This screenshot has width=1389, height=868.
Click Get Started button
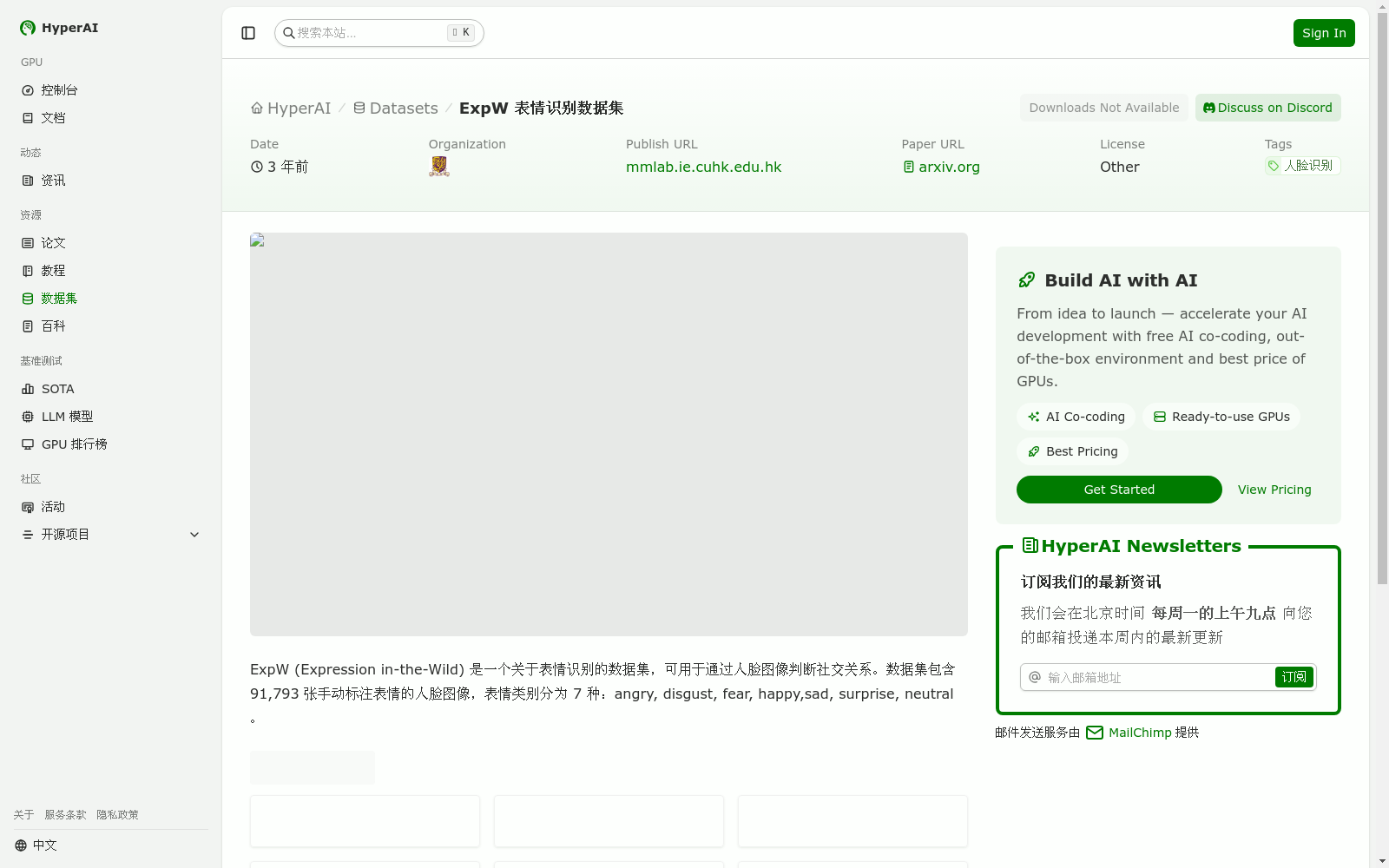(1119, 490)
